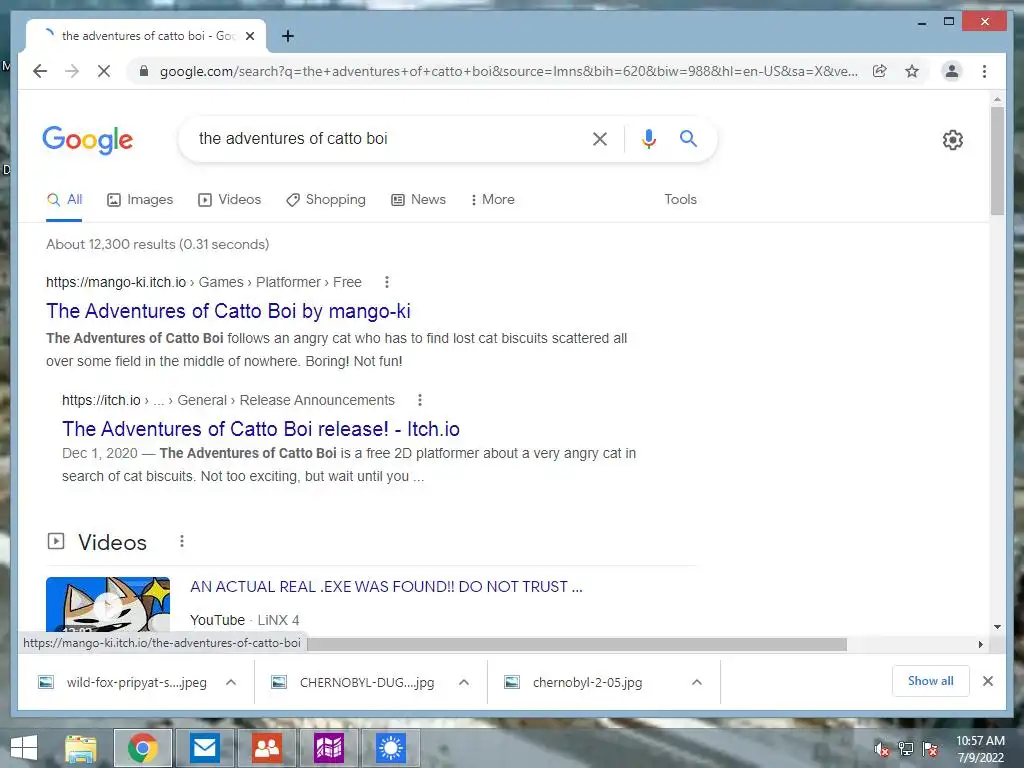The image size is (1024, 768).
Task: Open the Windows Start menu
Action: (24, 748)
